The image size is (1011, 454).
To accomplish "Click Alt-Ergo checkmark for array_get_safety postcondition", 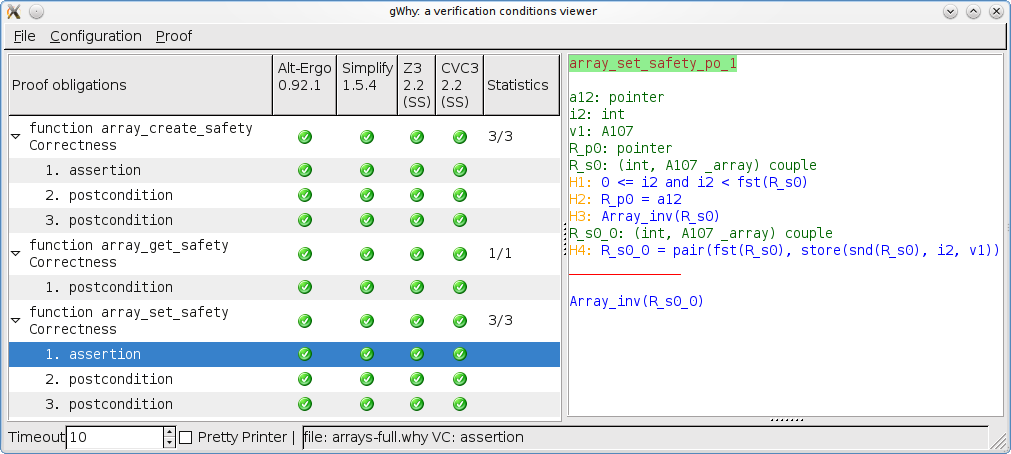I will (305, 288).
